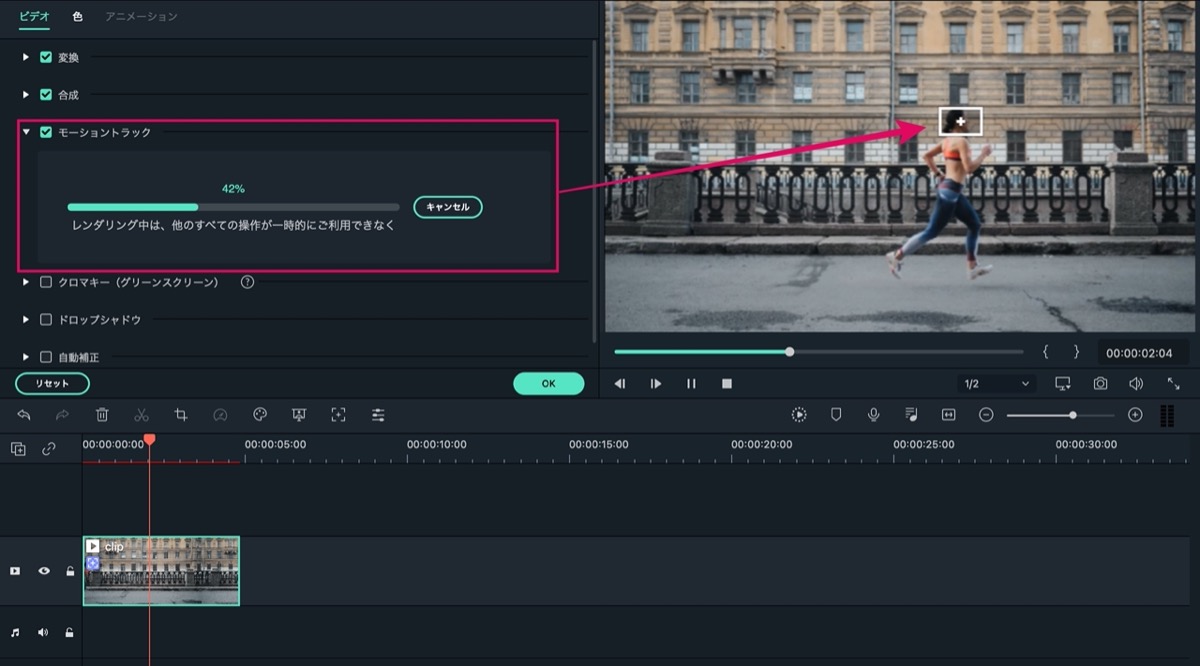Image resolution: width=1200 pixels, height=666 pixels.
Task: Undo the last edit in the toolbar
Action: [24, 415]
